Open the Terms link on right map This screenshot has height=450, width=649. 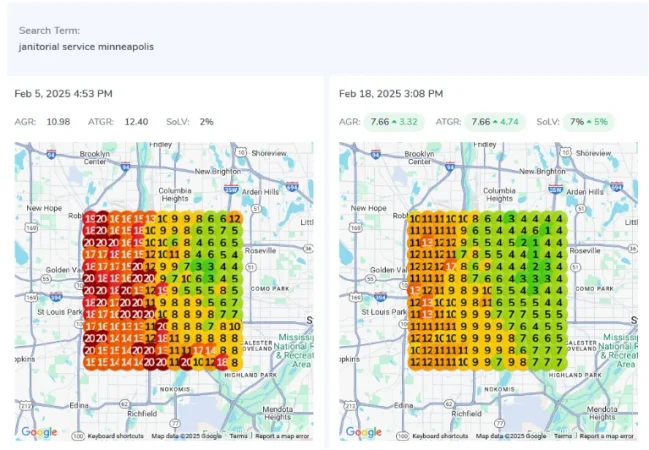pyautogui.click(x=564, y=436)
